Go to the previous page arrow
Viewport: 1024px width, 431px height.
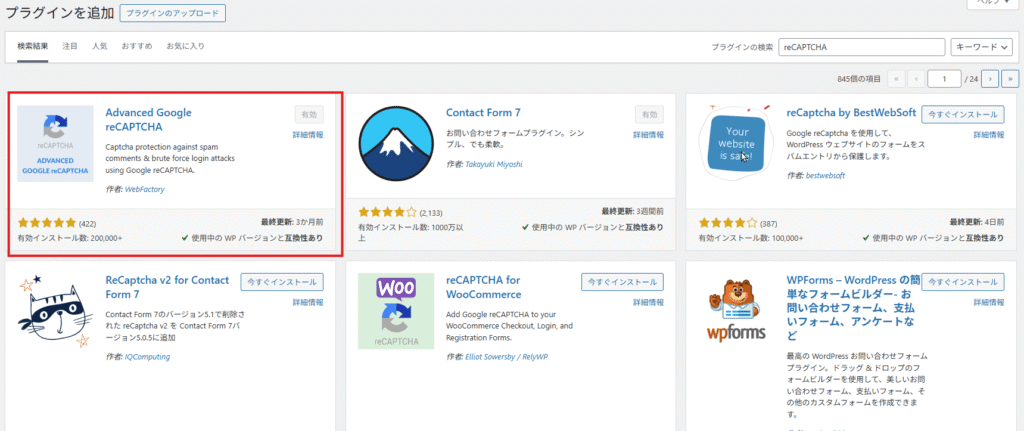tap(916, 78)
